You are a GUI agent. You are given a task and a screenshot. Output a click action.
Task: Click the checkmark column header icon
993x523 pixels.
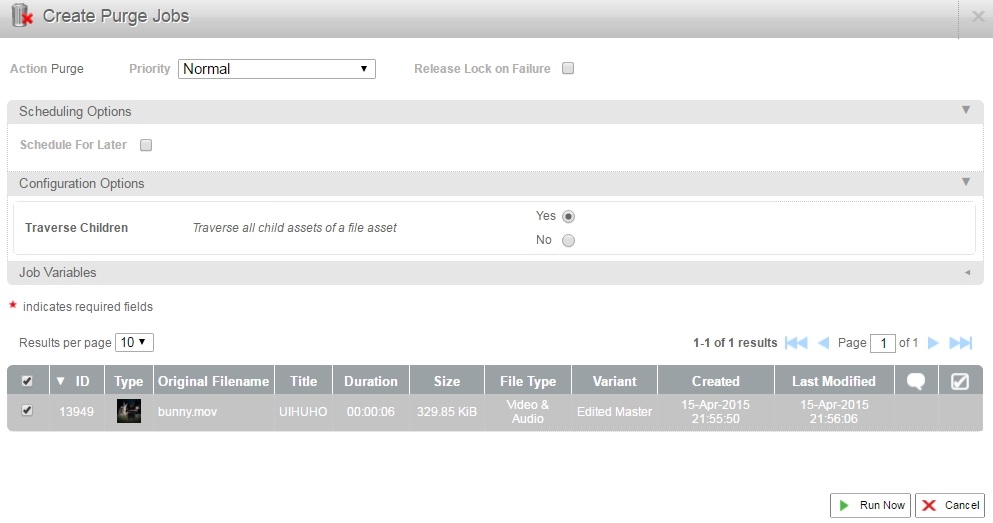959,381
